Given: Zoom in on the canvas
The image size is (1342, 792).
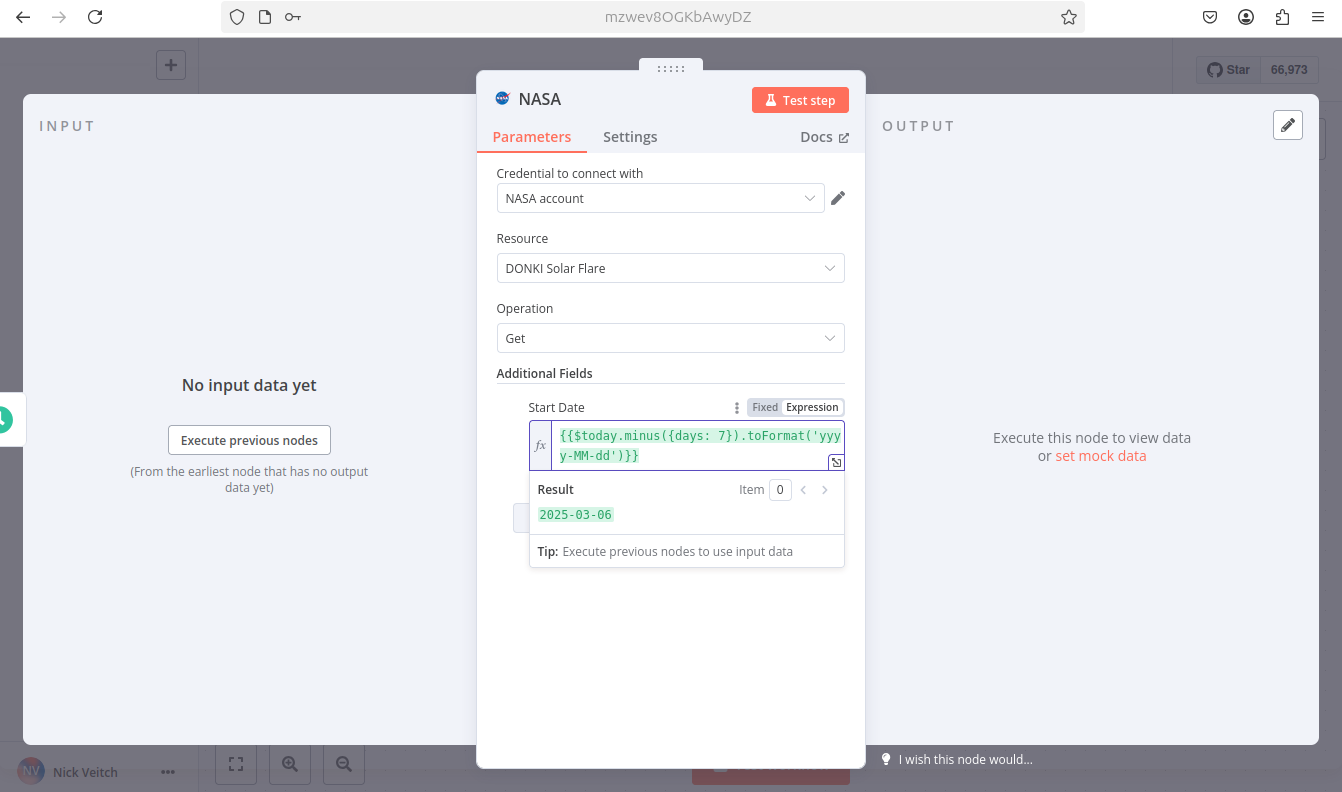Looking at the screenshot, I should pyautogui.click(x=290, y=764).
